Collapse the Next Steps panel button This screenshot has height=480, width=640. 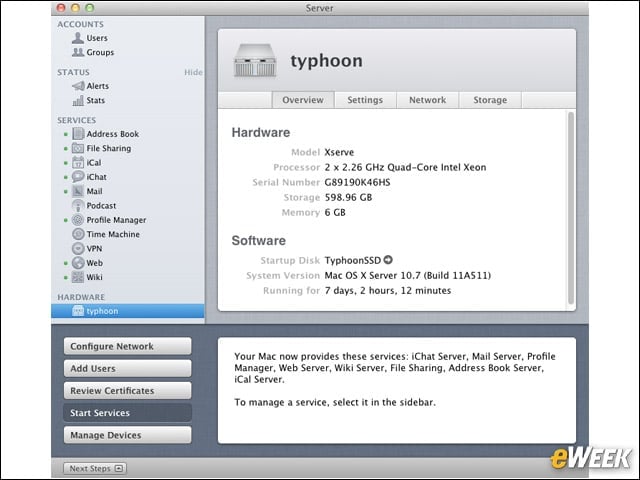tap(95, 468)
